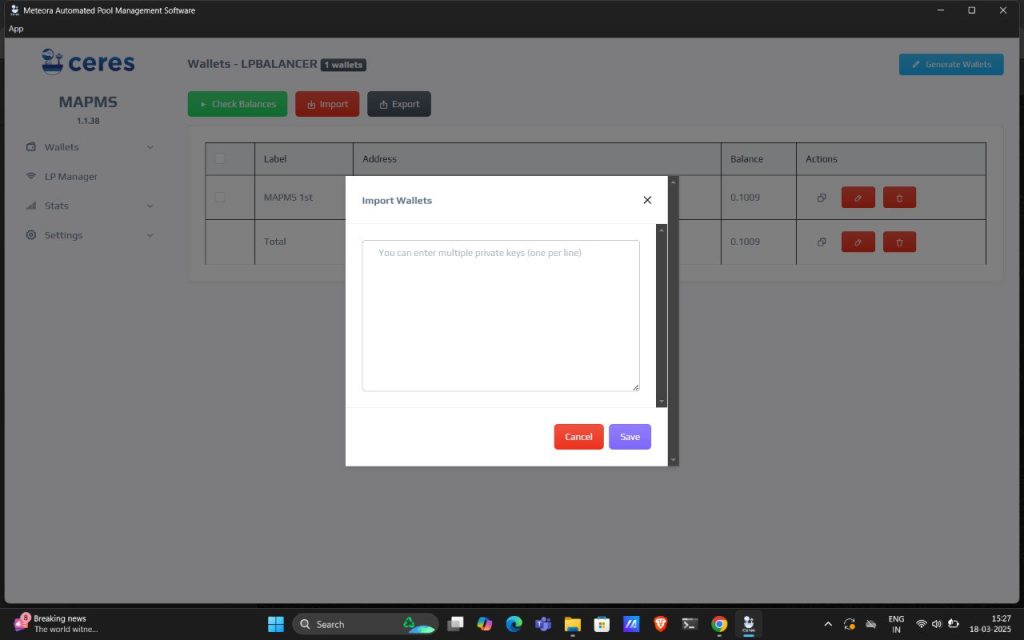Image resolution: width=1024 pixels, height=640 pixels.
Task: Open the App menu
Action: (x=16, y=29)
